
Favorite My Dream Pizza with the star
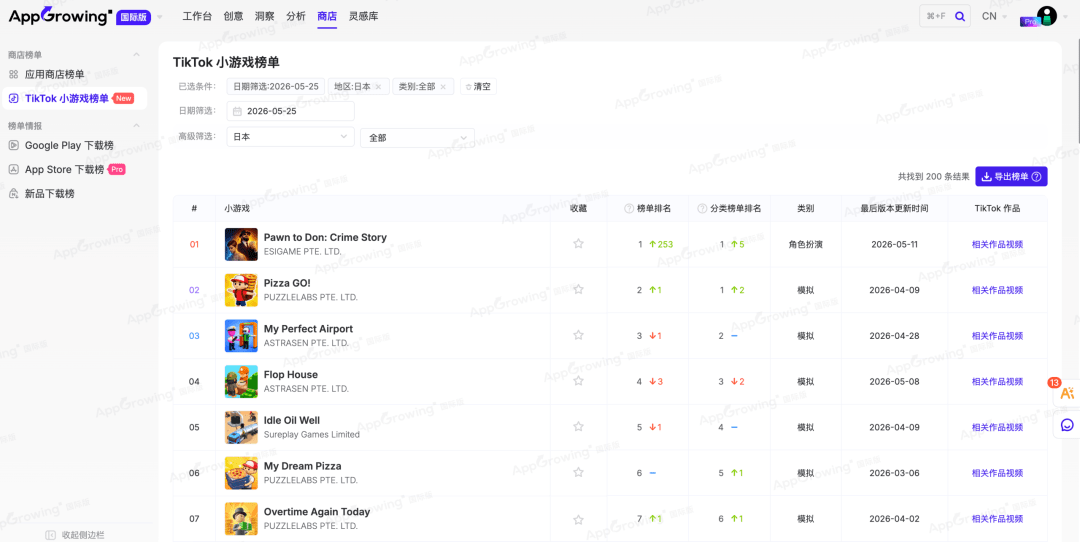click(x=579, y=472)
